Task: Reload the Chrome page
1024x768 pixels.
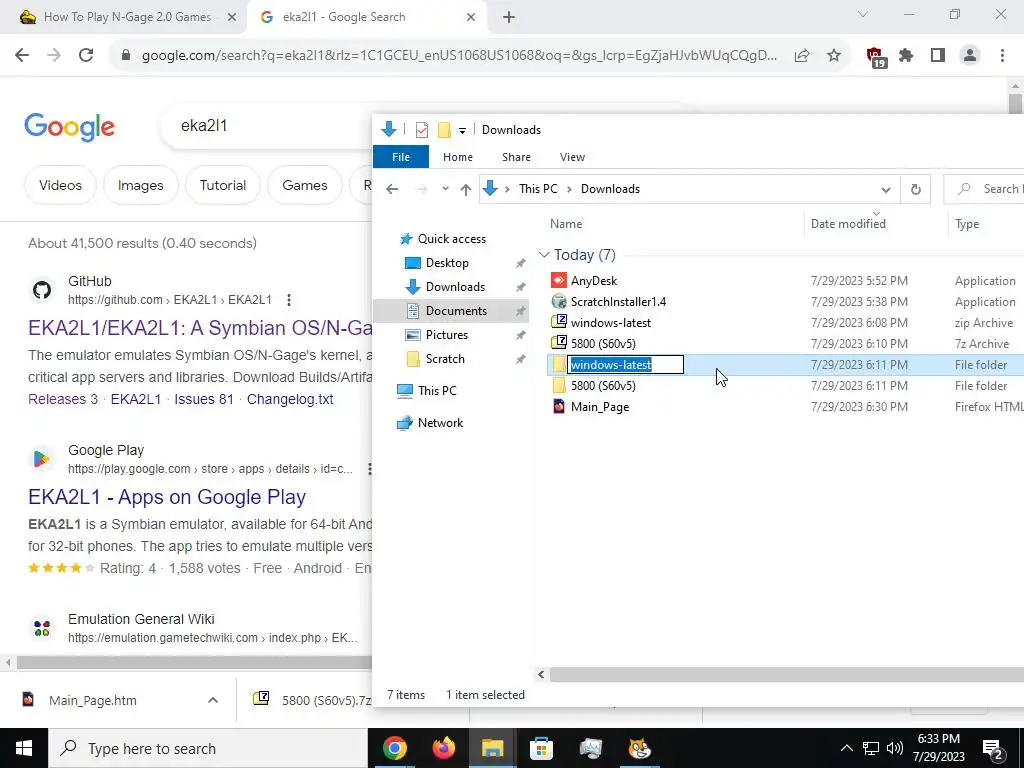Action: [86, 56]
